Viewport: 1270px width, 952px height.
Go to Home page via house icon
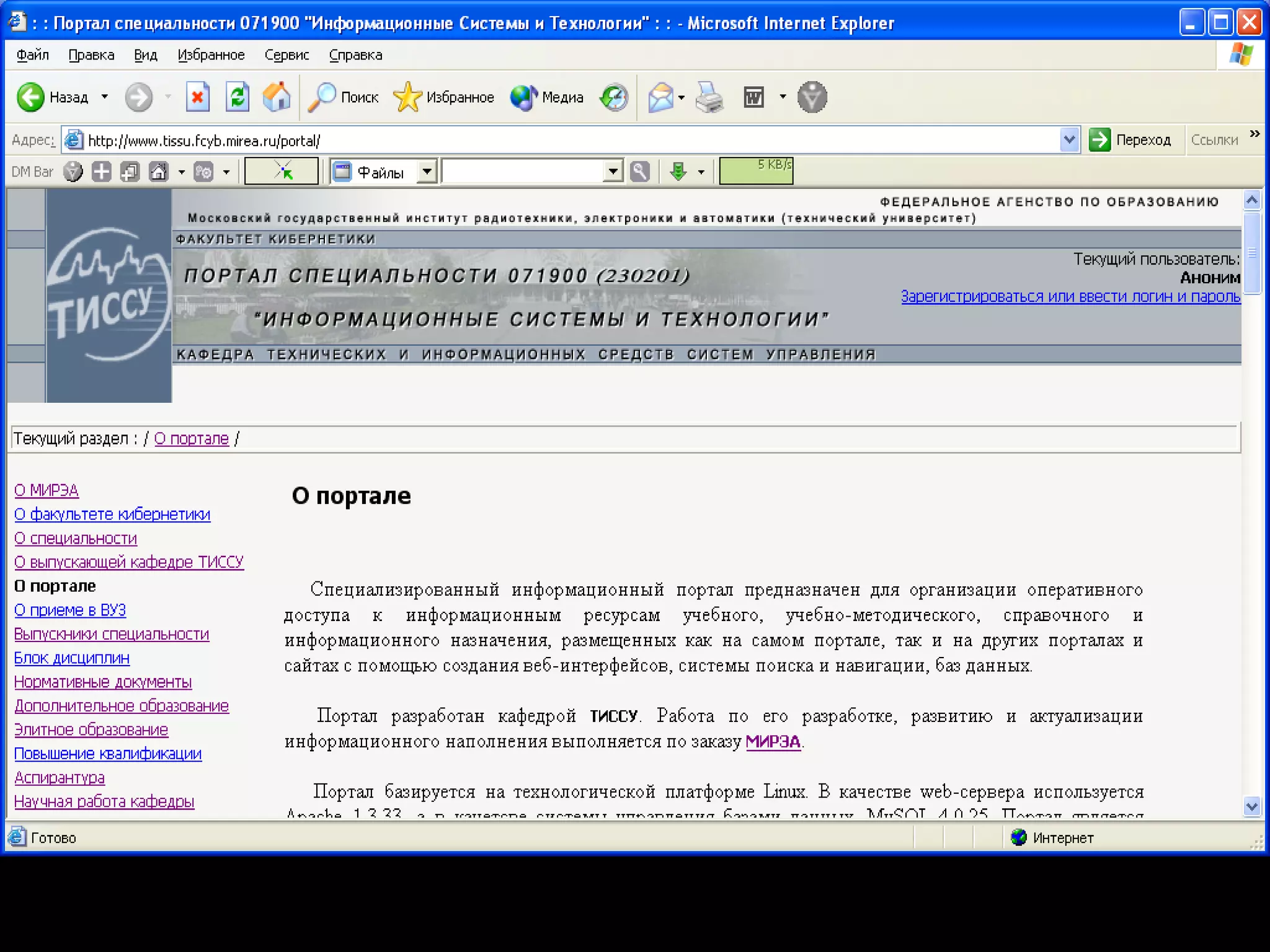(x=277, y=97)
